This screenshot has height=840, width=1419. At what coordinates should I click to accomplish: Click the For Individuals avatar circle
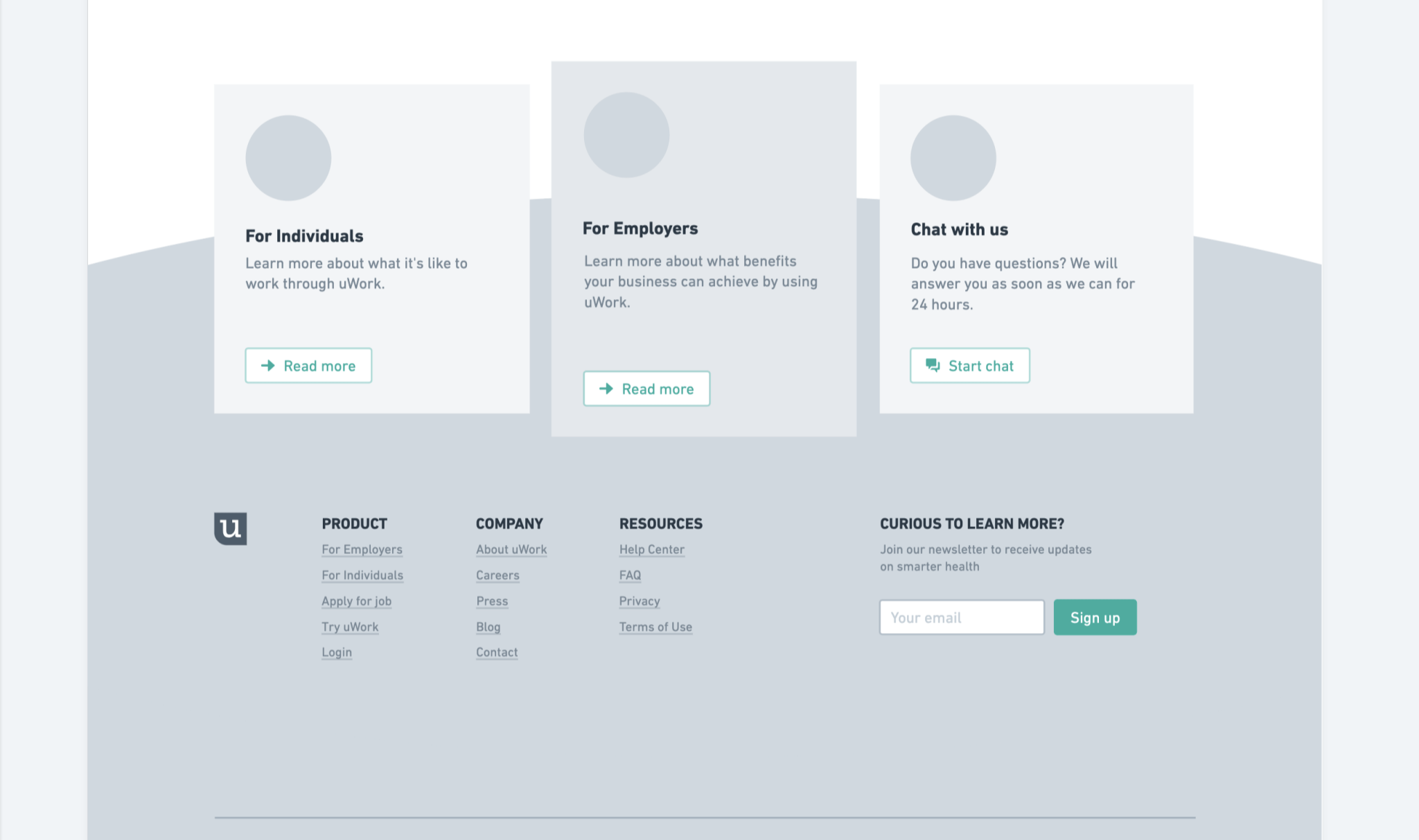[x=288, y=158]
